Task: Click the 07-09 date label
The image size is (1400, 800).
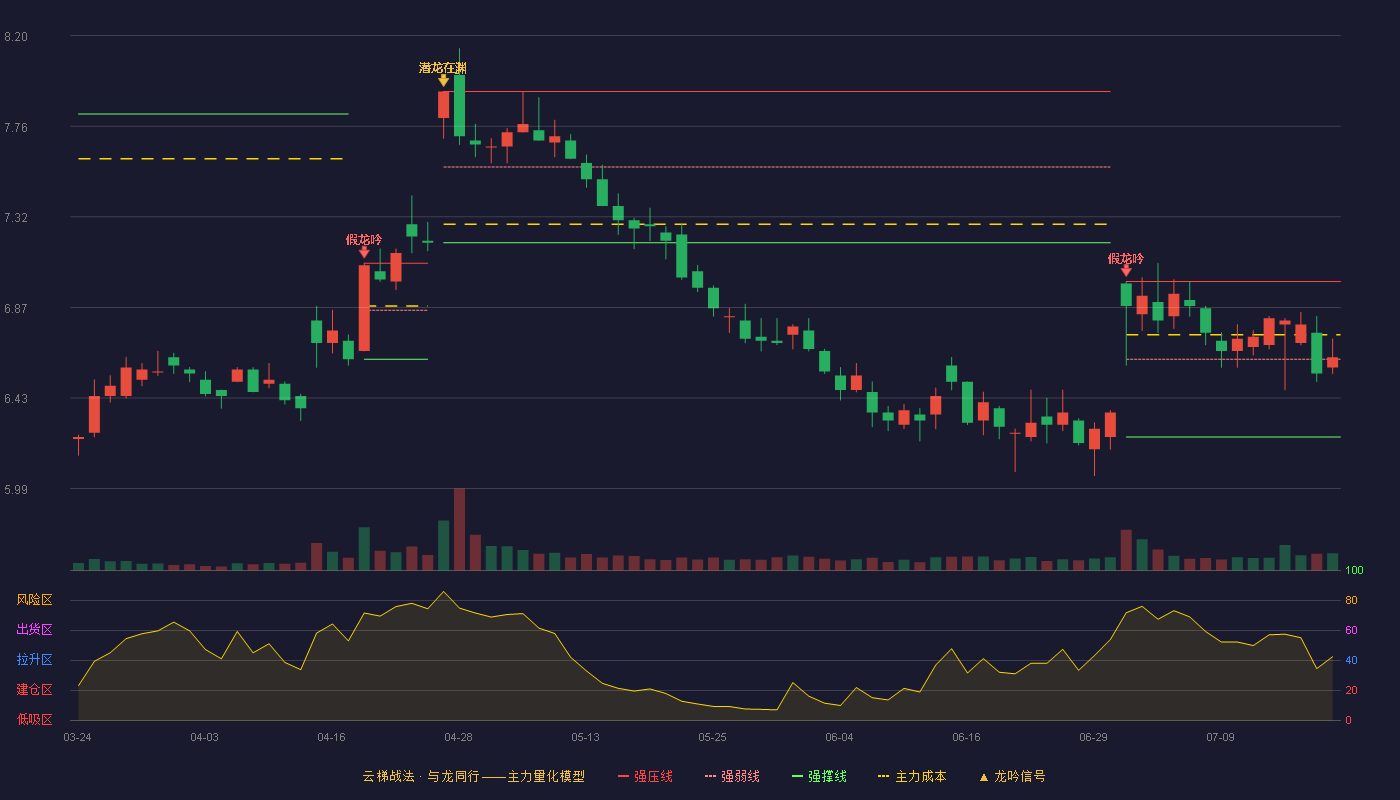Action: [x=1220, y=737]
